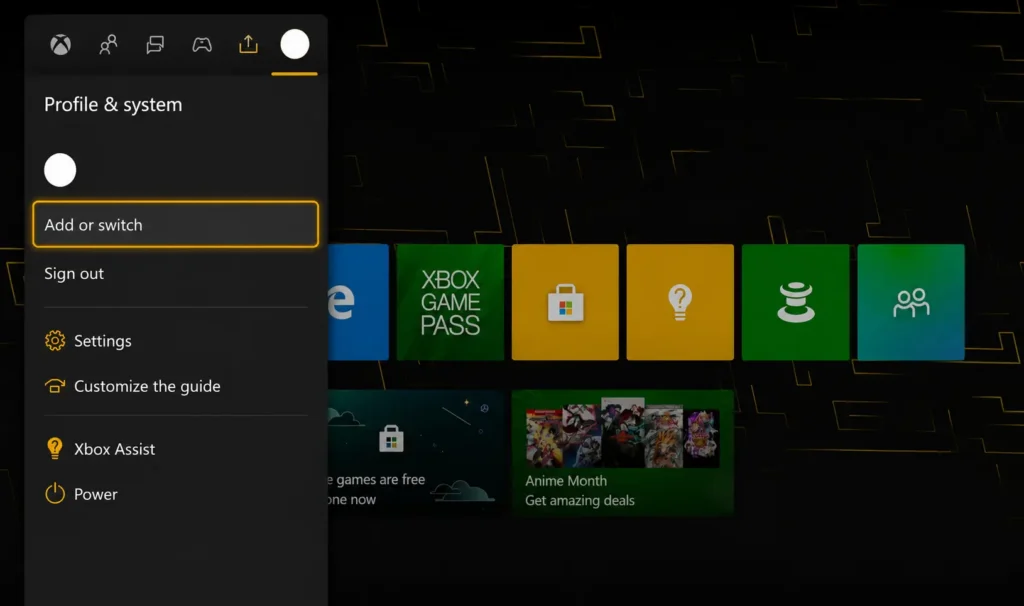Click the Power symbol icon
The height and width of the screenshot is (606, 1024).
pyautogui.click(x=55, y=493)
